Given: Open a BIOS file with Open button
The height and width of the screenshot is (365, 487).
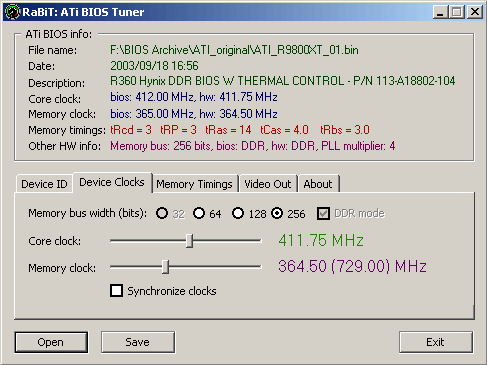Looking at the screenshot, I should point(51,342).
